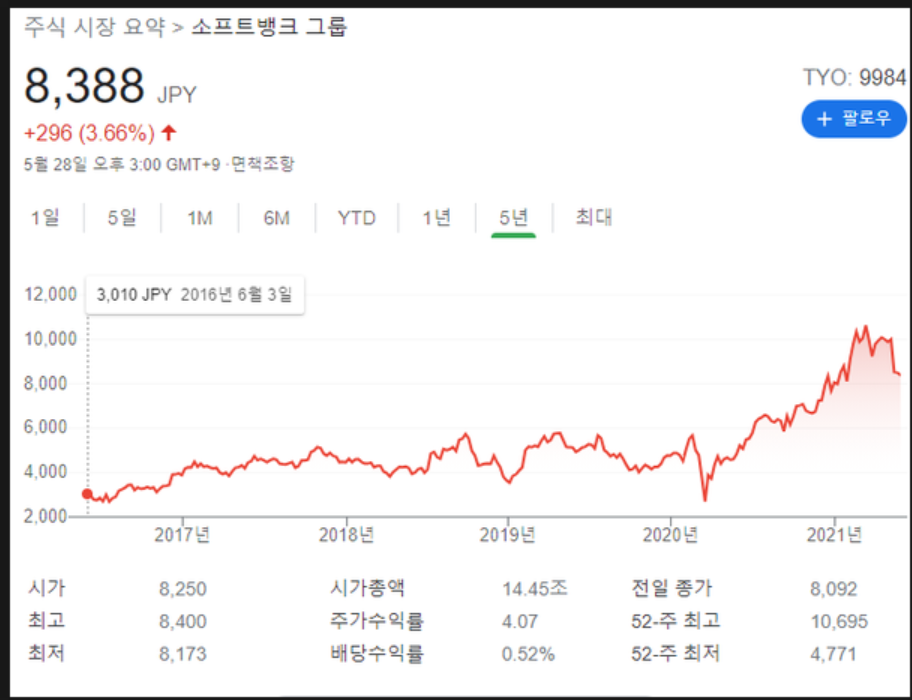Screen dimensions: 912x700
Task: Open 주식 시장 요약 breadcrumb link
Action: tap(94, 27)
